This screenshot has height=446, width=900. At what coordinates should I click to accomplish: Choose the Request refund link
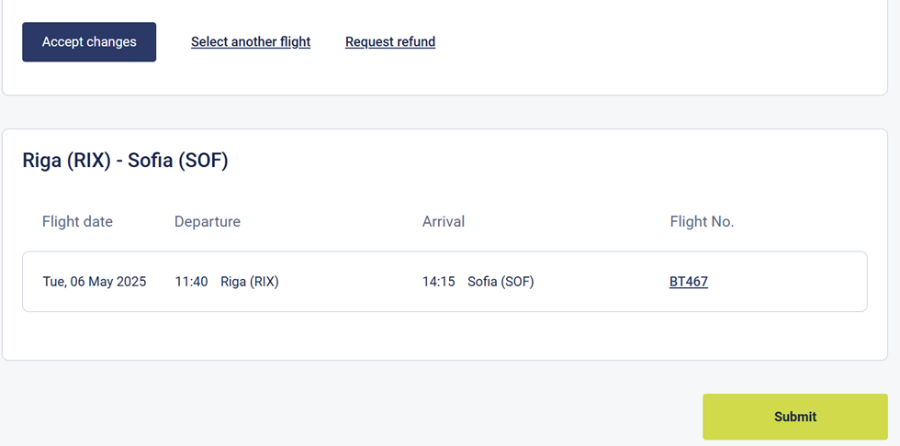coord(390,42)
